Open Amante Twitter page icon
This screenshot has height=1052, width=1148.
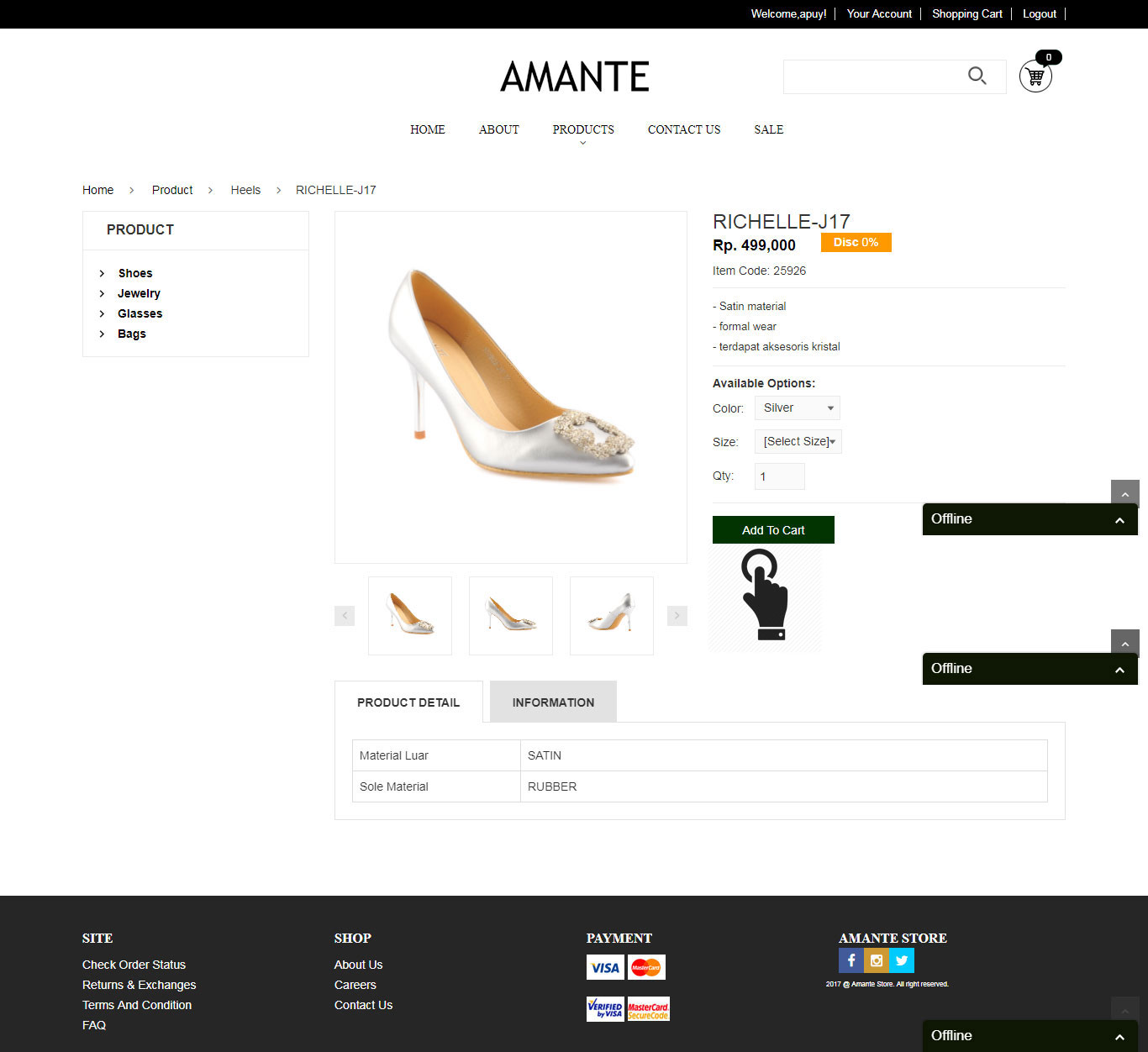click(902, 960)
